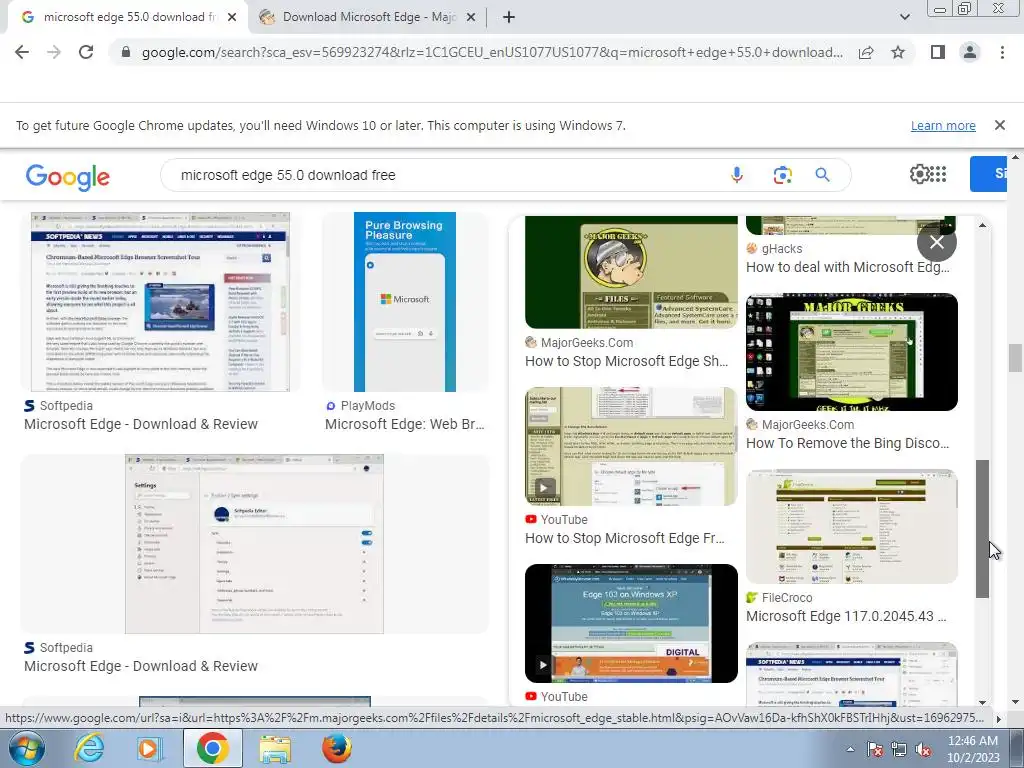Viewport: 1024px width, 768px height.
Task: Reload the current Google page
Action: click(86, 52)
